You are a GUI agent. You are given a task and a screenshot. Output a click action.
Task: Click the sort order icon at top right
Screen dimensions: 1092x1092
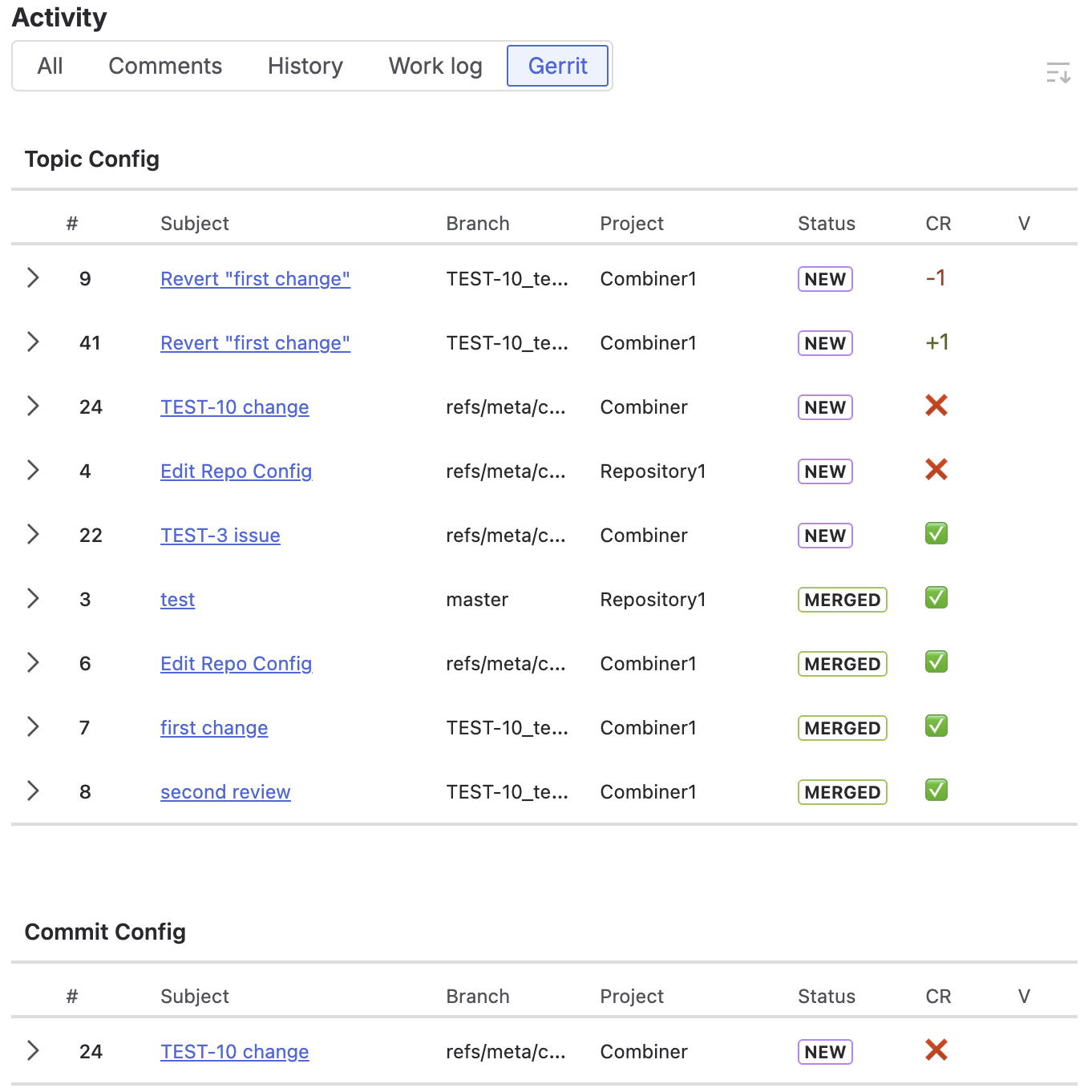[x=1058, y=73]
